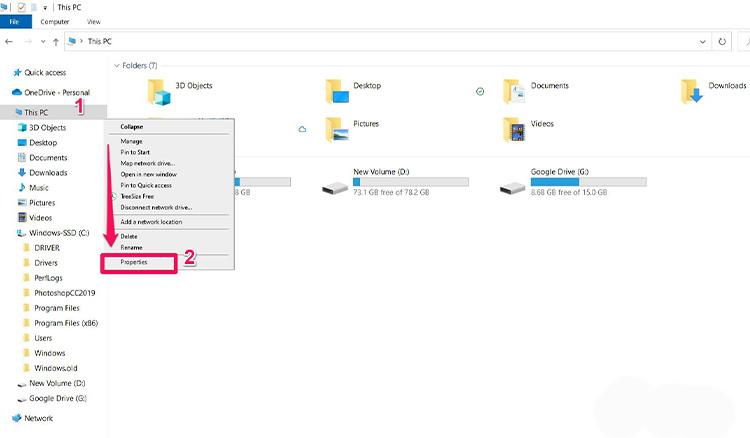
Task: Open the Downloads folder in main pane
Action: pyautogui.click(x=691, y=92)
